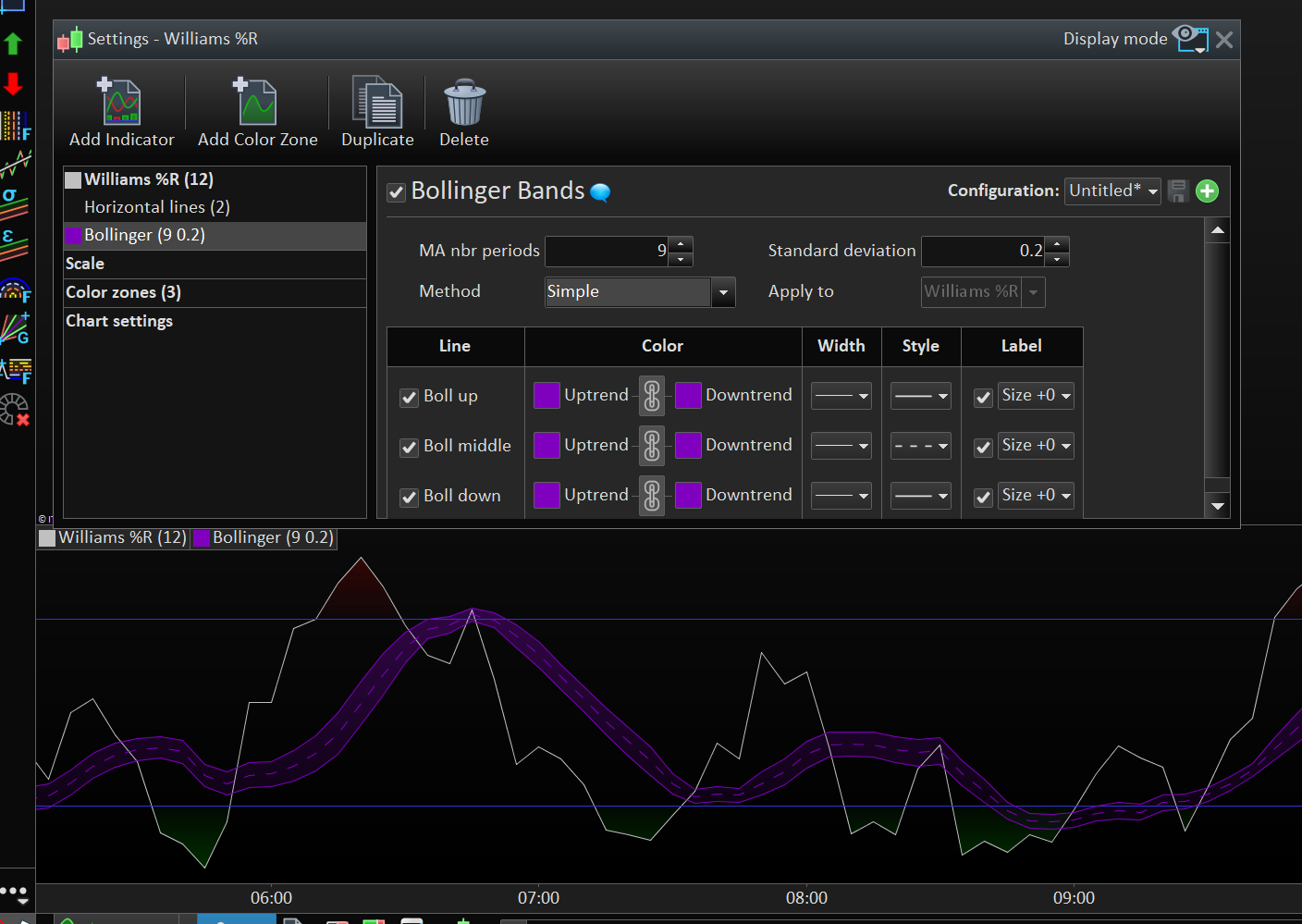Open the Bollinger Bands help bubble
Image resolution: width=1302 pixels, height=924 pixels.
coord(600,192)
